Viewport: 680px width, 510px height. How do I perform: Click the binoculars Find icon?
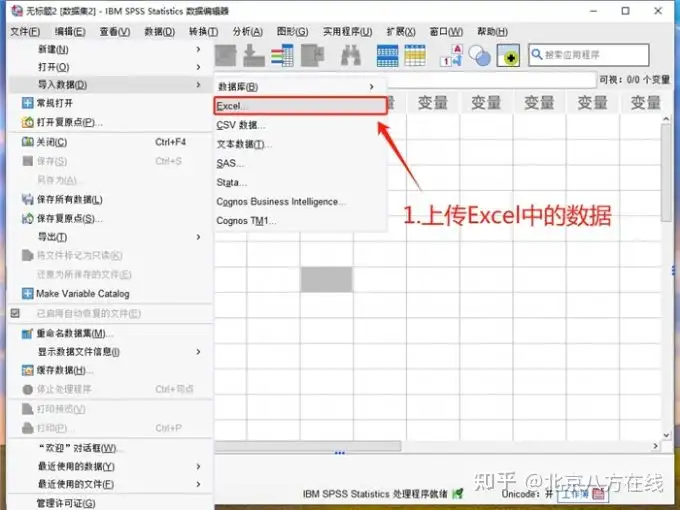click(x=351, y=56)
